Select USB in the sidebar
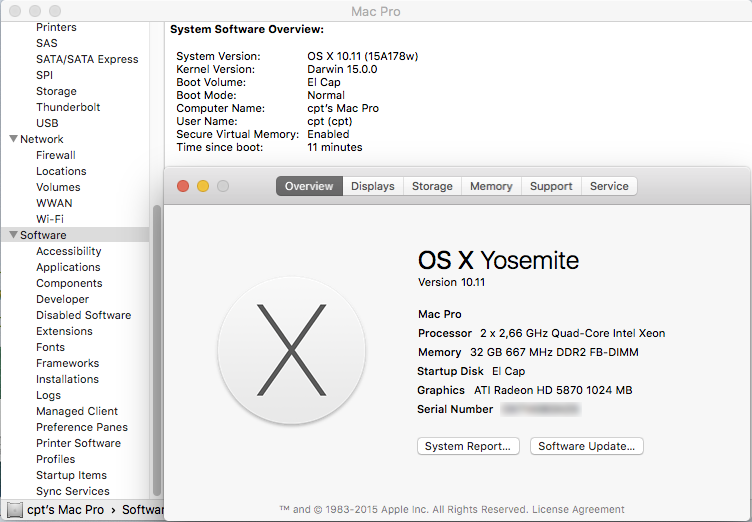The image size is (752, 522). point(47,123)
